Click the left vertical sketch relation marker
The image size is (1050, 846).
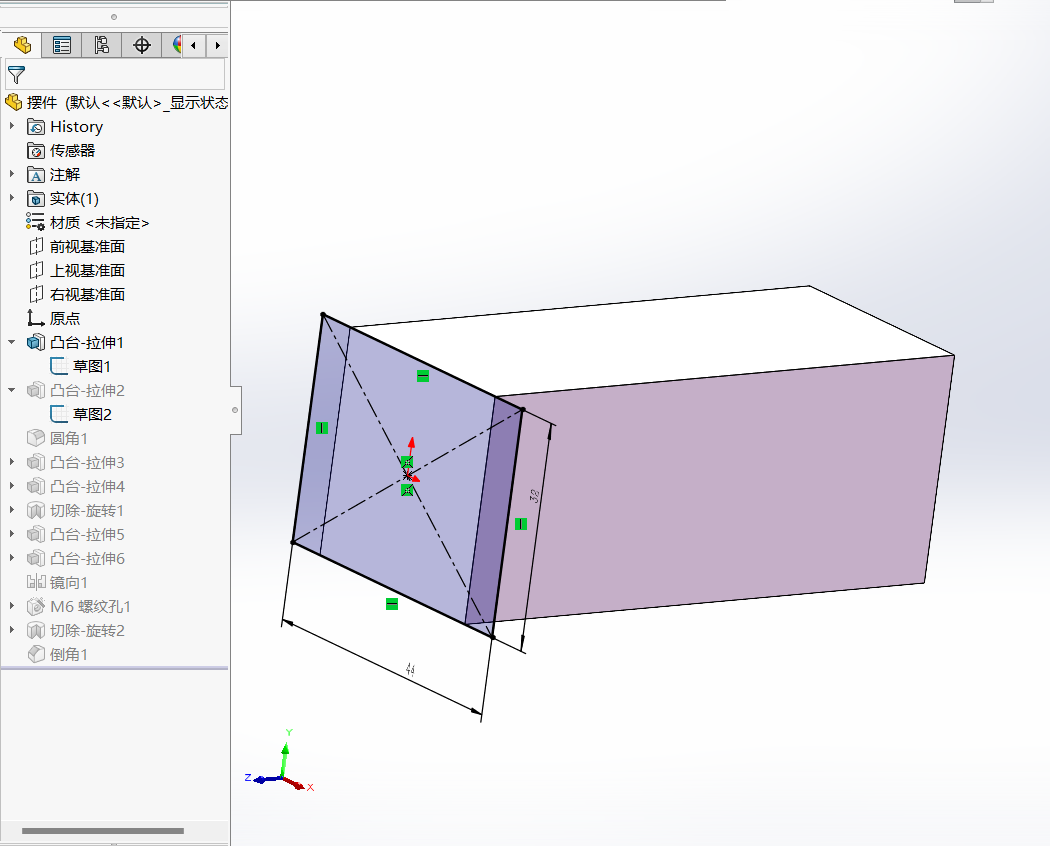point(321,428)
